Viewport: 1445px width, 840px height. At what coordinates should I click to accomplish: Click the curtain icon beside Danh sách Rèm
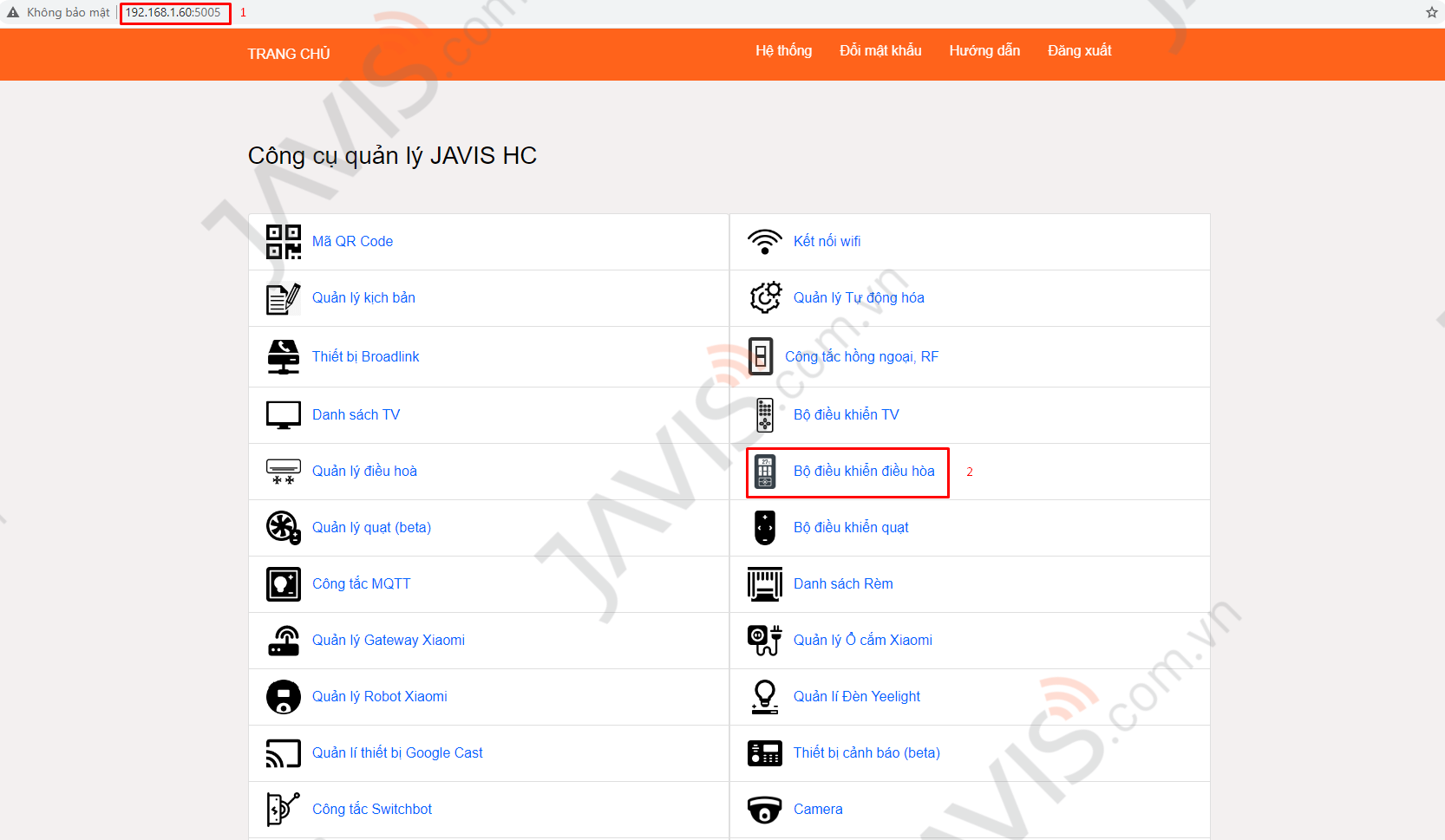765,584
